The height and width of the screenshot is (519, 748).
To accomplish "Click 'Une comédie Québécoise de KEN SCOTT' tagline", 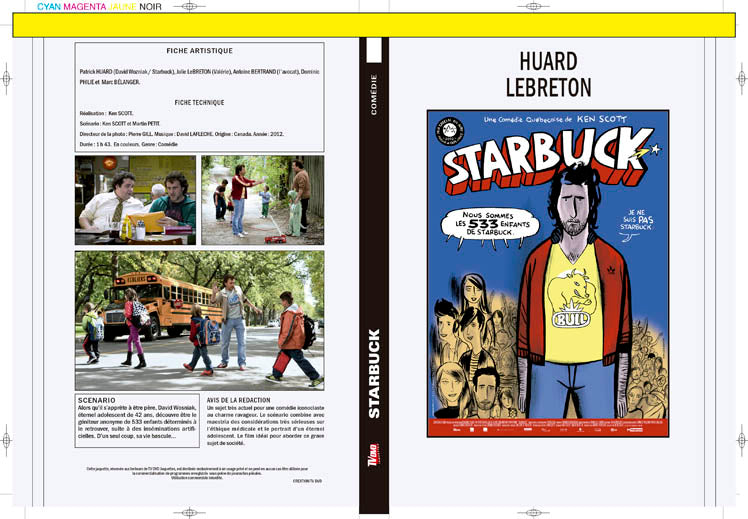I will click(555, 119).
